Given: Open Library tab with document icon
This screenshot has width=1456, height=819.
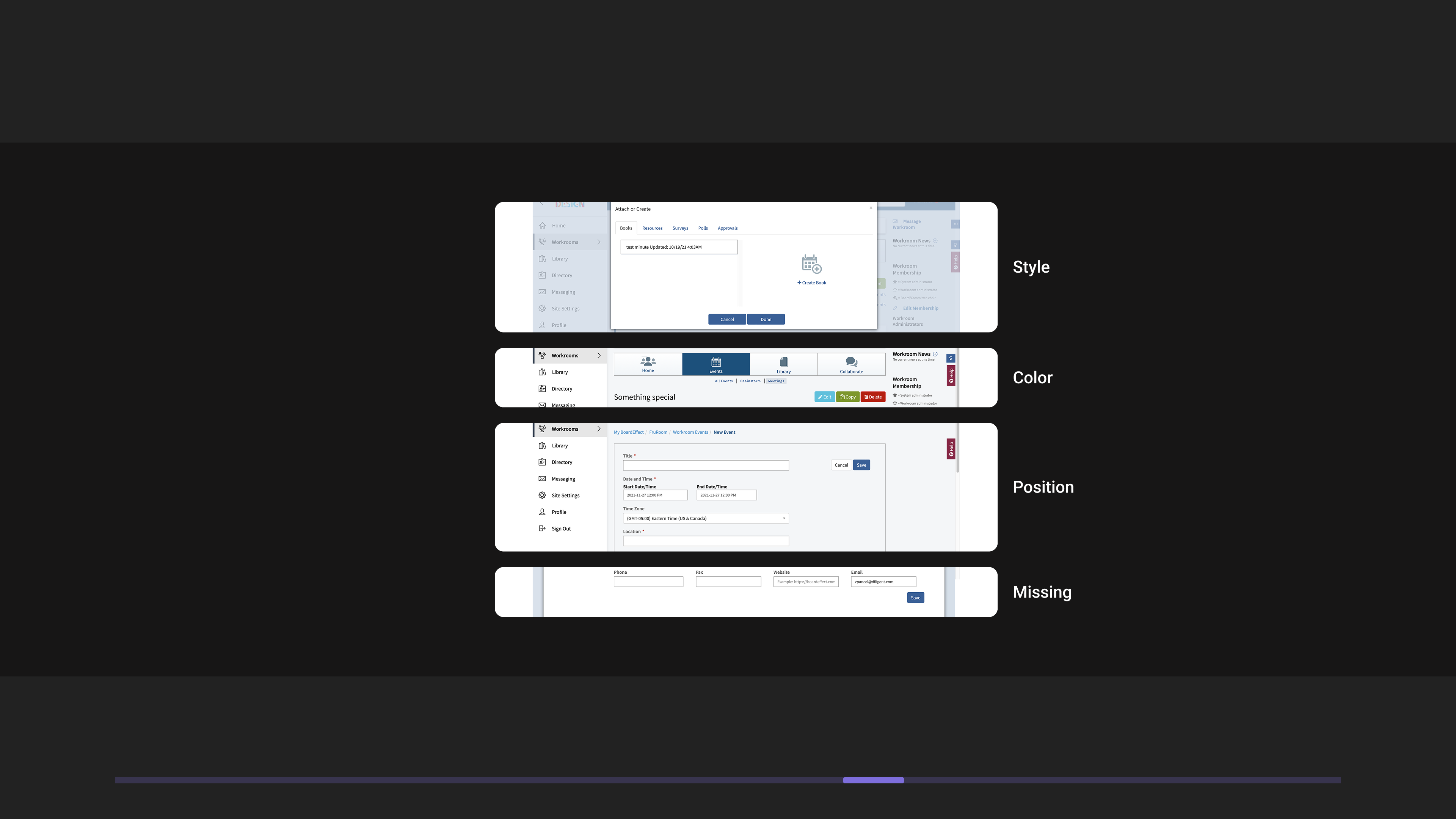Looking at the screenshot, I should 783,364.
